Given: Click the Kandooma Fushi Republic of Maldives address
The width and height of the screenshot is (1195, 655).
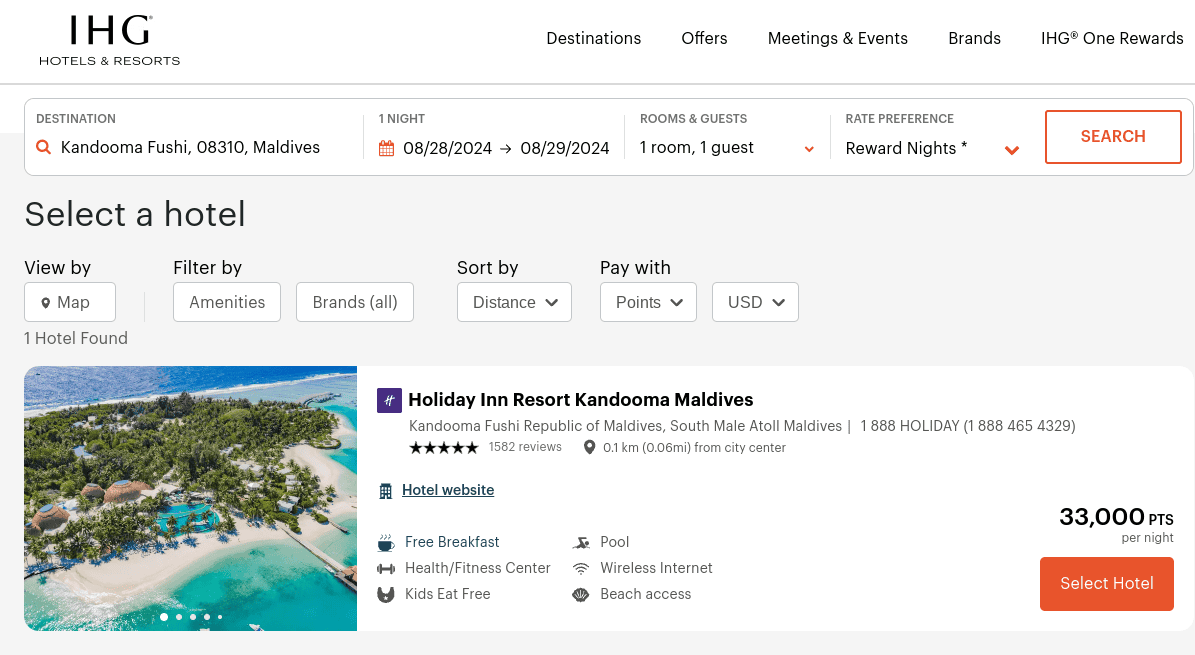Looking at the screenshot, I should (x=626, y=425).
